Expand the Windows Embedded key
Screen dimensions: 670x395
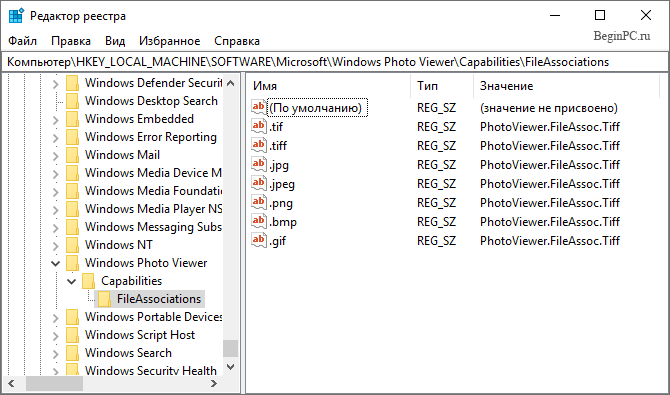56,119
